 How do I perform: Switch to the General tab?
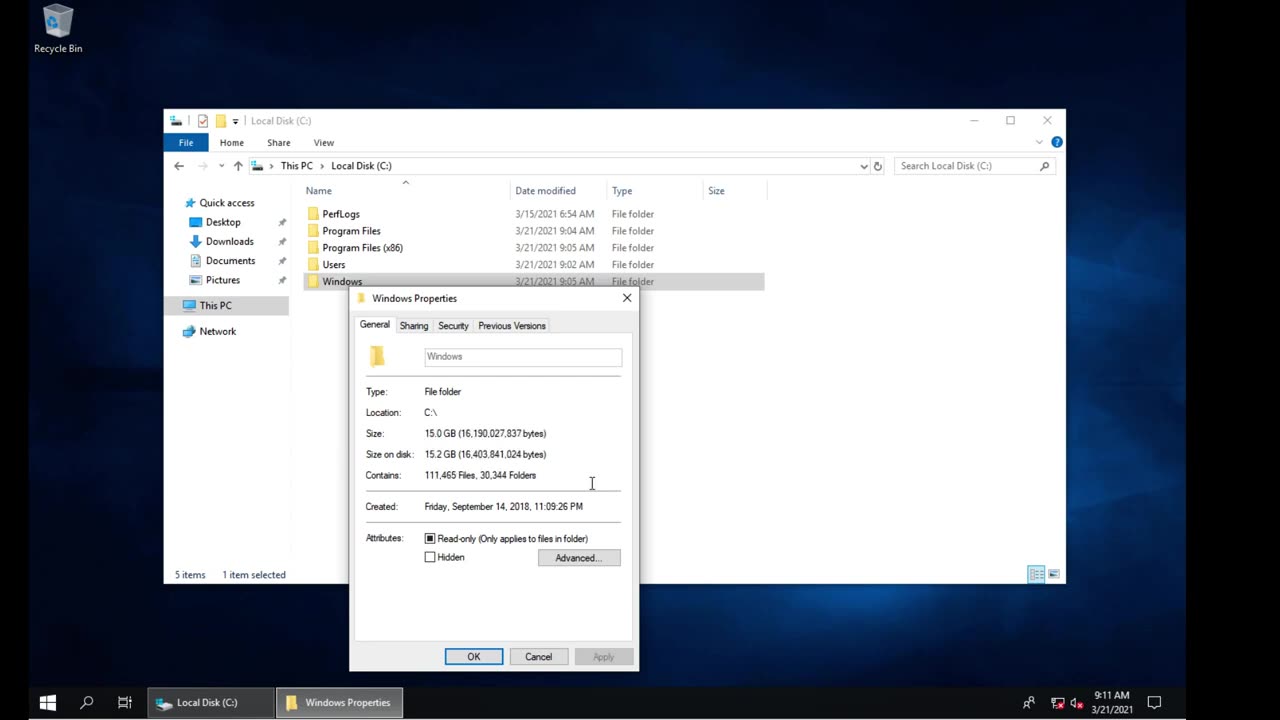(x=374, y=325)
